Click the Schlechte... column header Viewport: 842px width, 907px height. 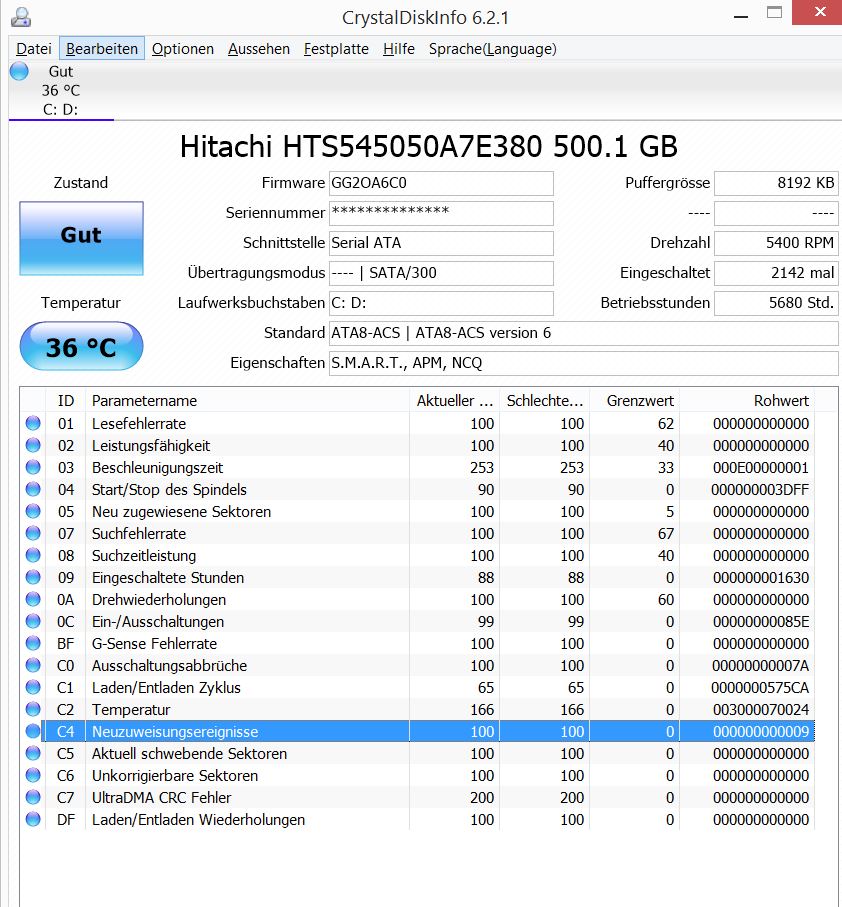[x=545, y=400]
